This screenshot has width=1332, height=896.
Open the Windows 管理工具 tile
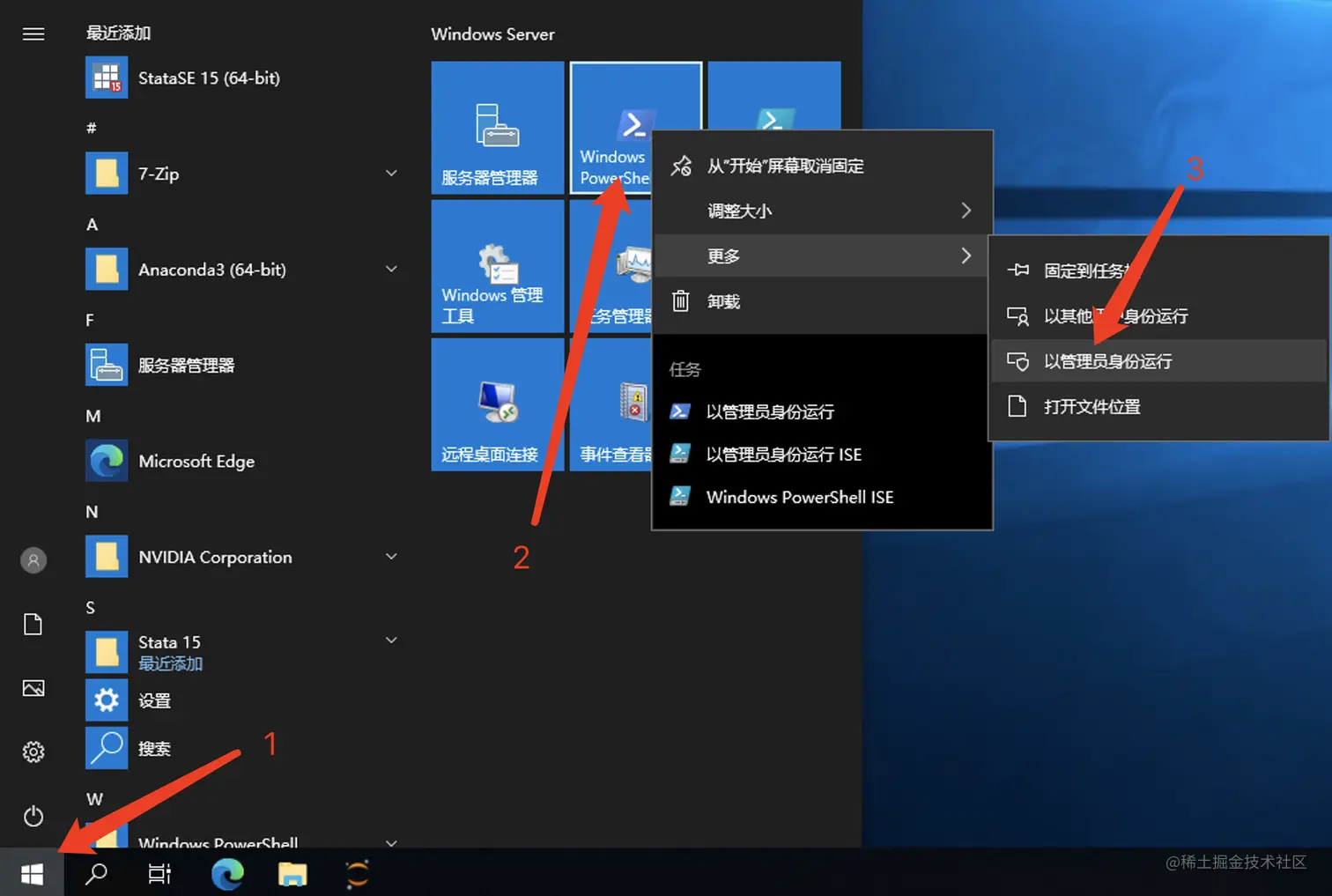click(498, 266)
